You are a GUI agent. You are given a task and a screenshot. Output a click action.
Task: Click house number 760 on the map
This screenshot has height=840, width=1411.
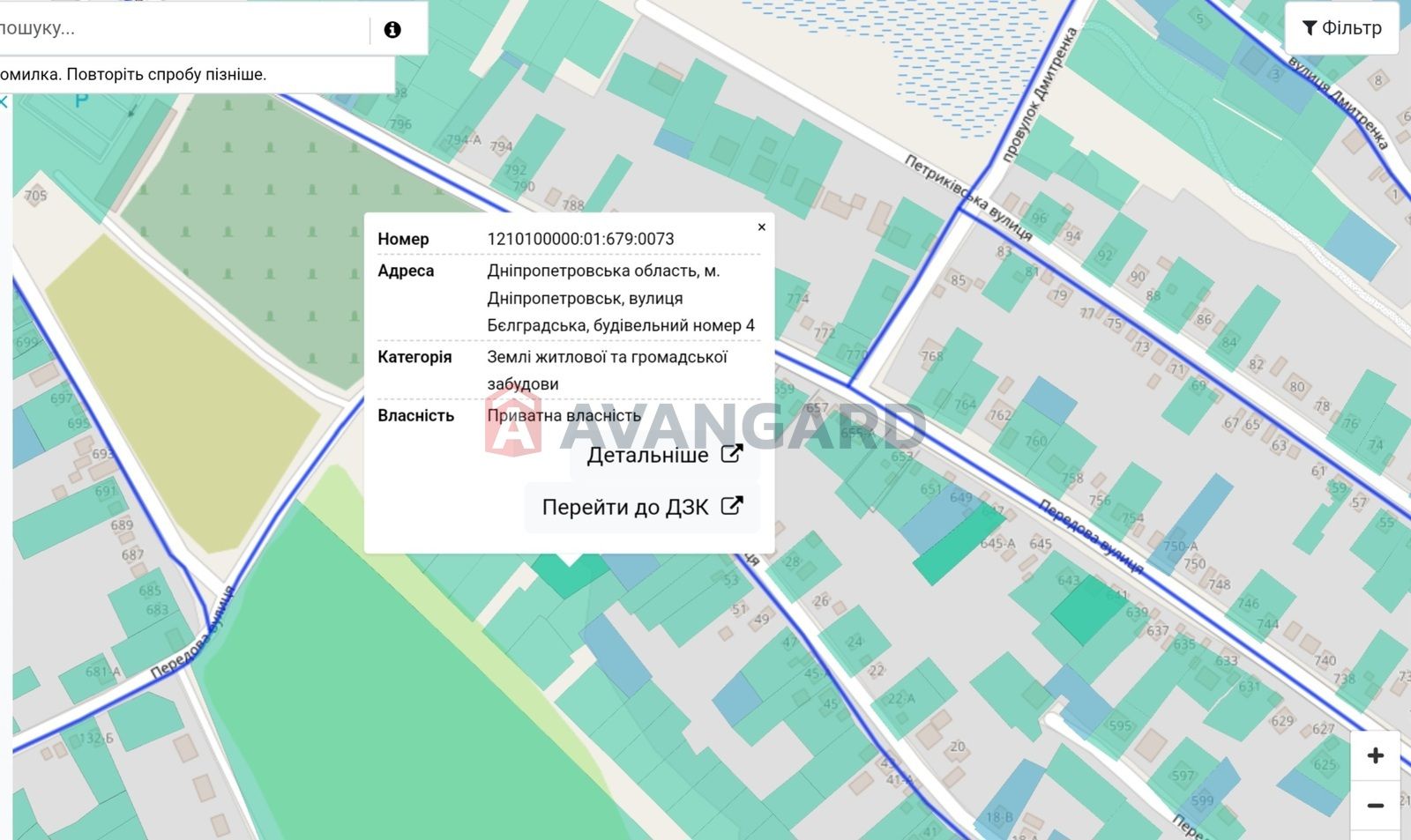(x=1036, y=441)
